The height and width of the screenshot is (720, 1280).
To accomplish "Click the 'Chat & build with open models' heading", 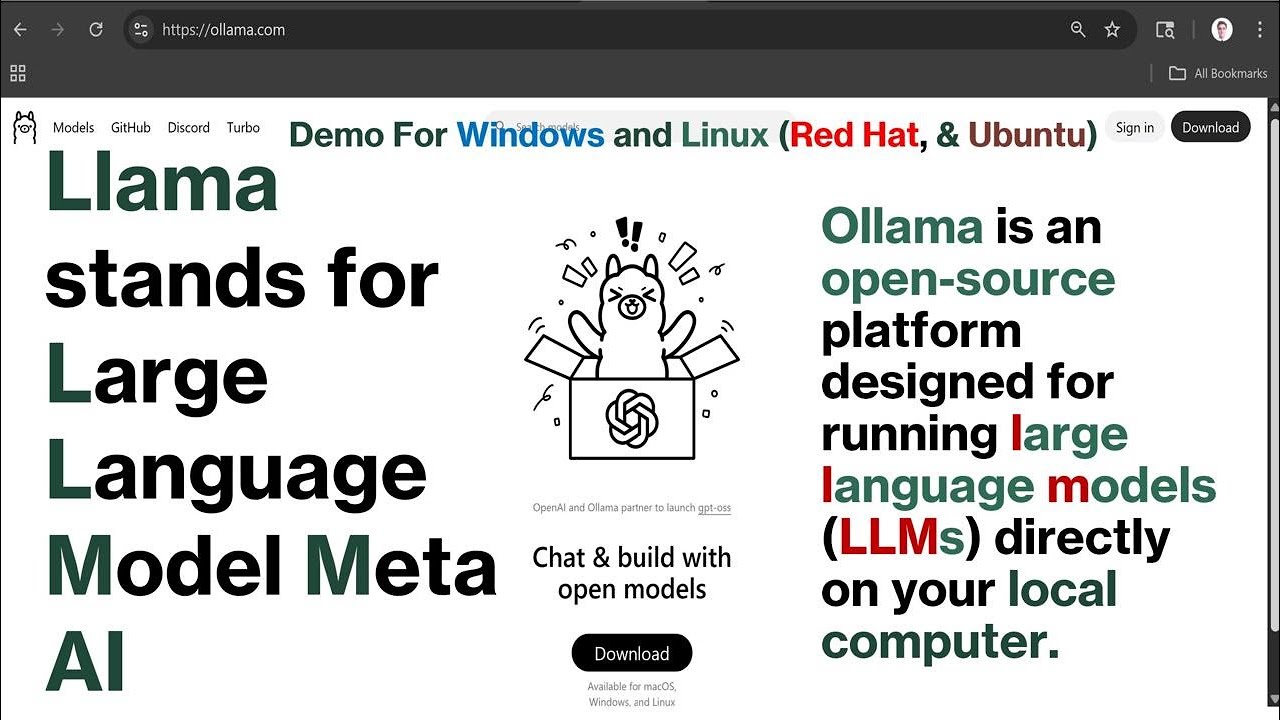I will point(632,573).
